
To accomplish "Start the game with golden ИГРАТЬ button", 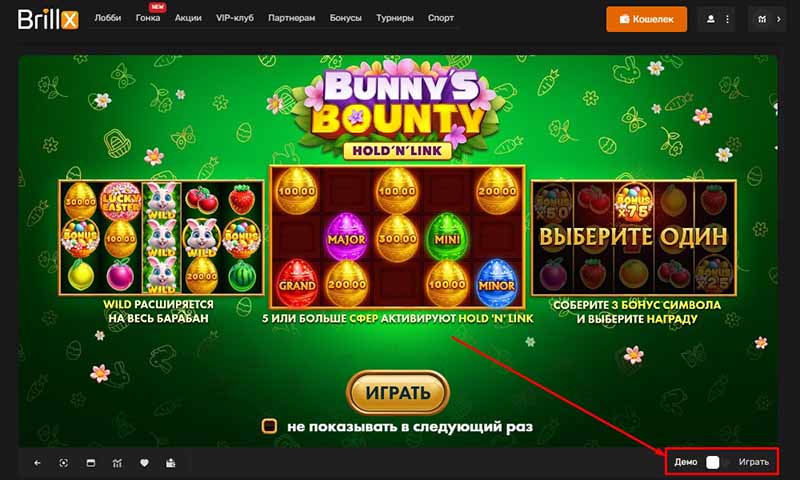I will click(x=398, y=393).
